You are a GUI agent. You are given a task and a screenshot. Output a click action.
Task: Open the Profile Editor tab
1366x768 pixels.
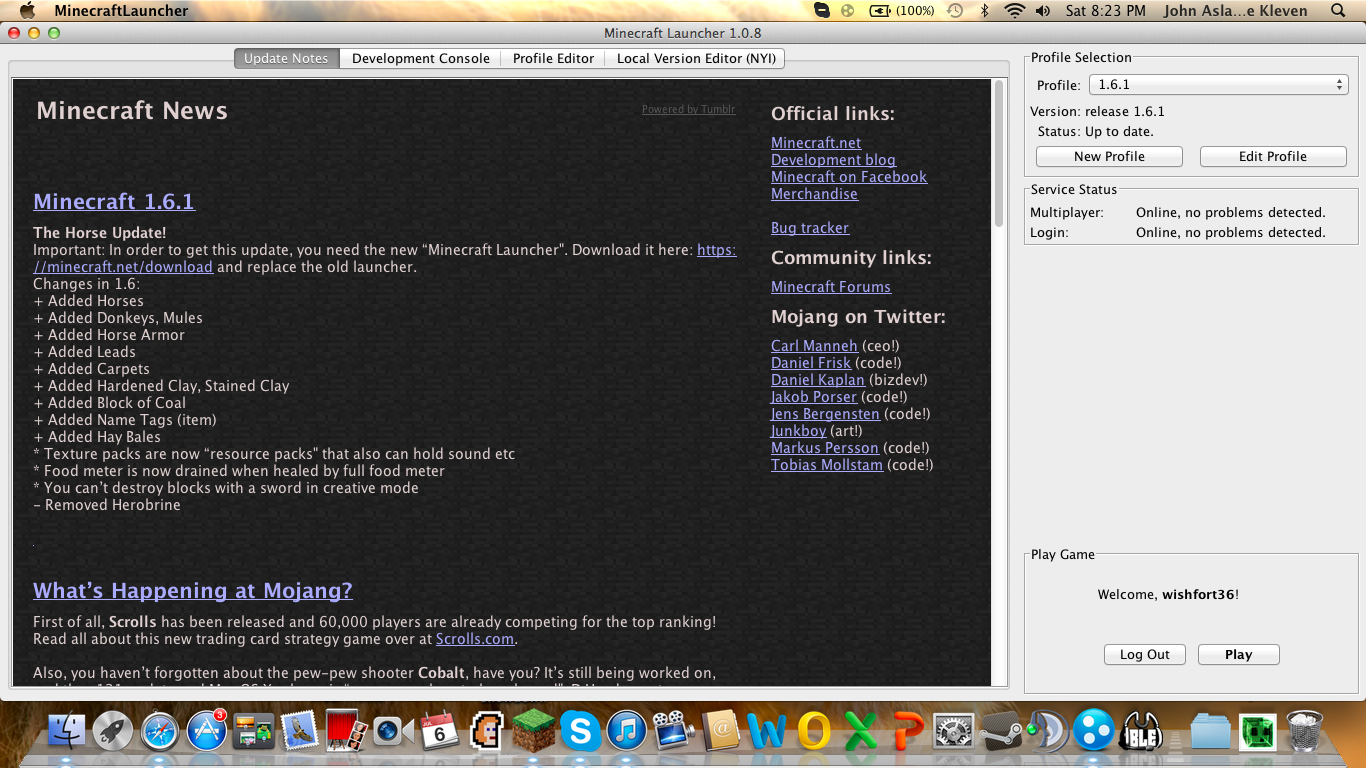[553, 58]
